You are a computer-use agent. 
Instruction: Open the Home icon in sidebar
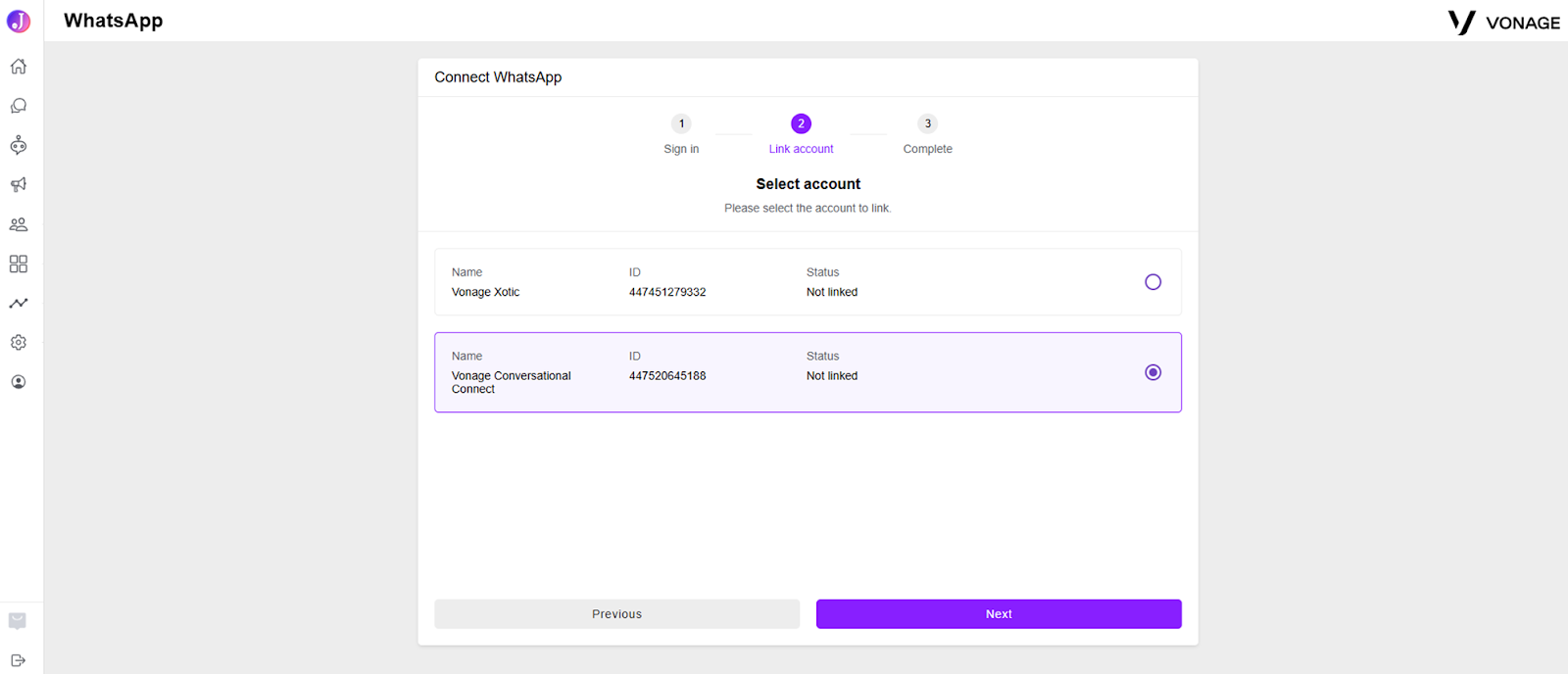[x=19, y=67]
